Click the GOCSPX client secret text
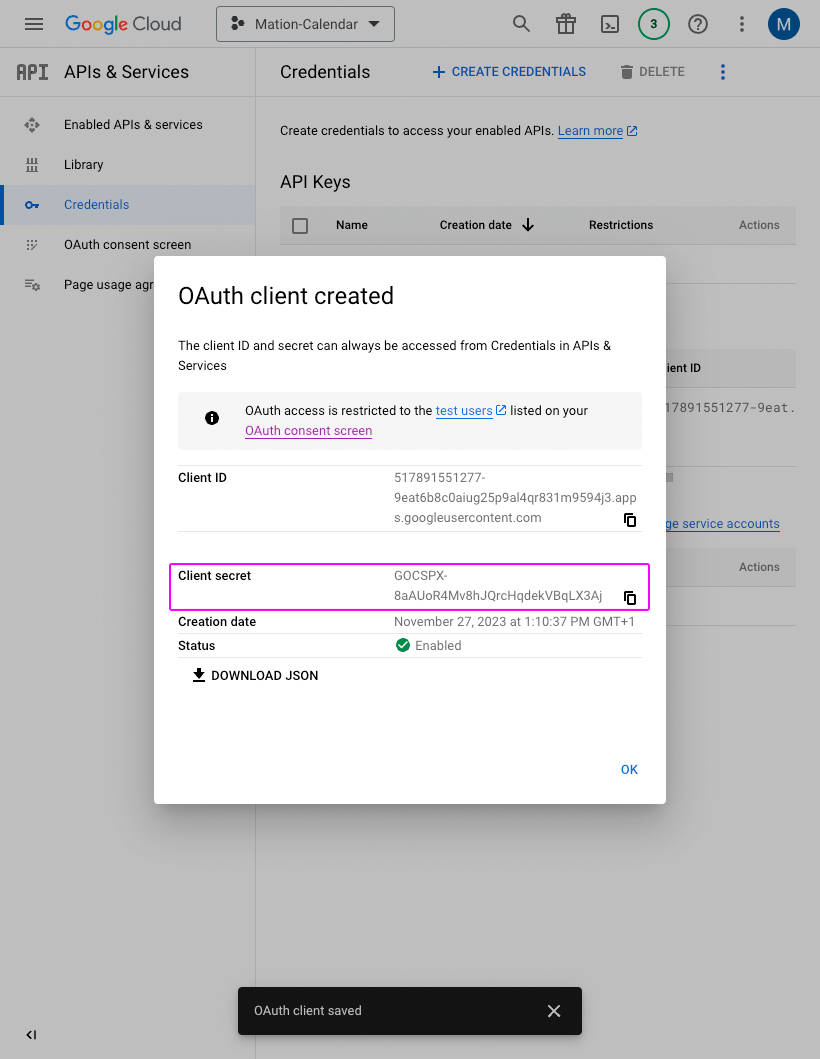Image resolution: width=820 pixels, height=1059 pixels. 498,586
